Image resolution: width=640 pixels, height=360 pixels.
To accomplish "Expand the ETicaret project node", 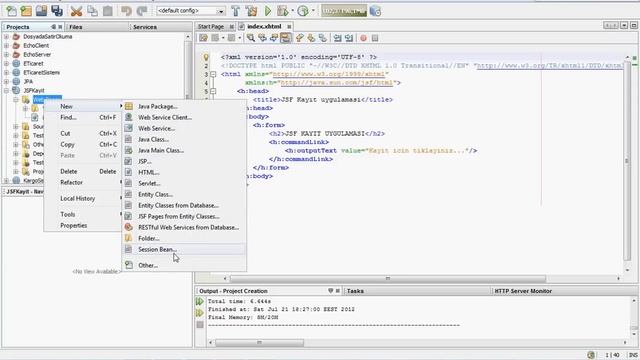I will click(6, 64).
